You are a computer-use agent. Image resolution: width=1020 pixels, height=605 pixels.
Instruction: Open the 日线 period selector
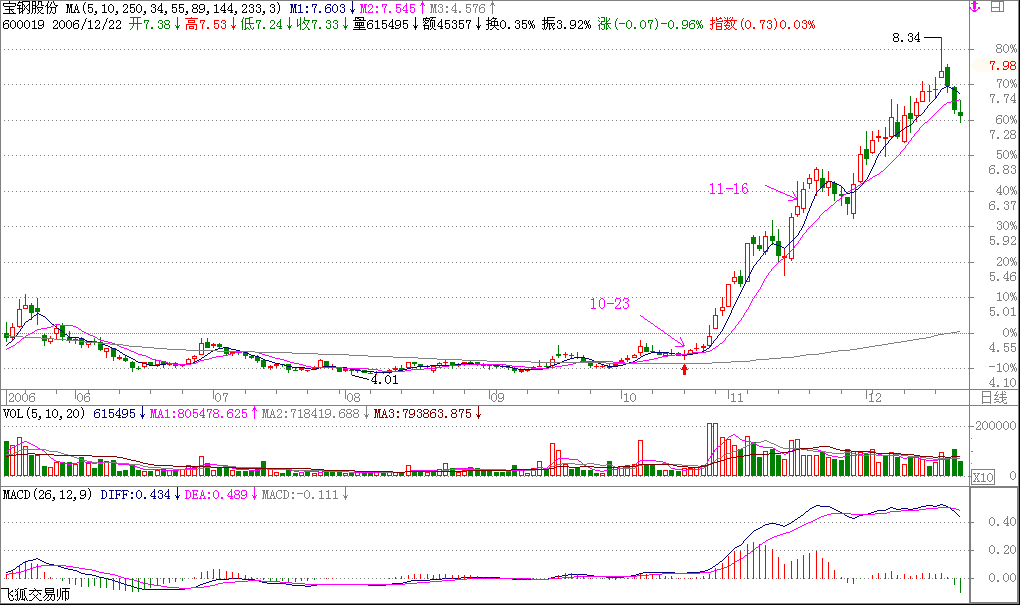tap(992, 397)
